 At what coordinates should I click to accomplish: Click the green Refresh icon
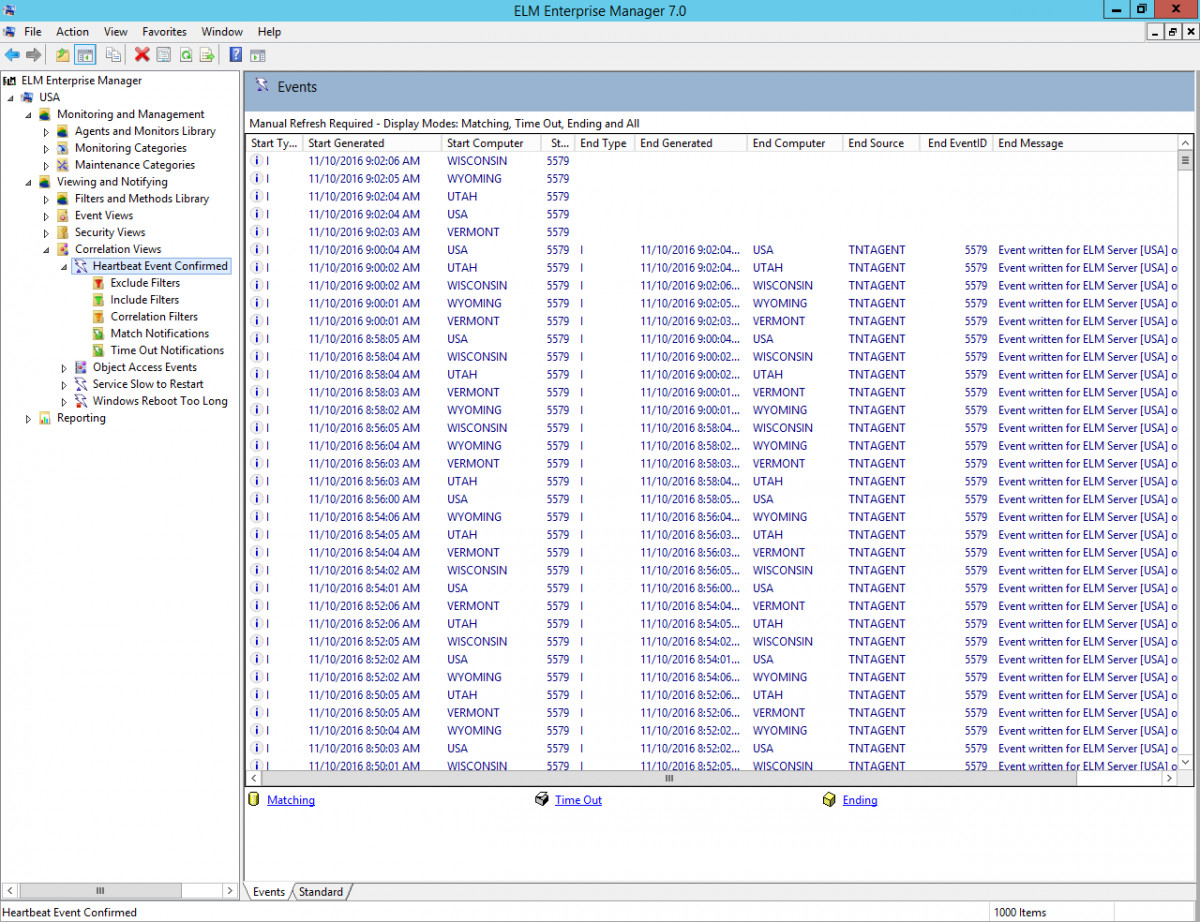(186, 55)
